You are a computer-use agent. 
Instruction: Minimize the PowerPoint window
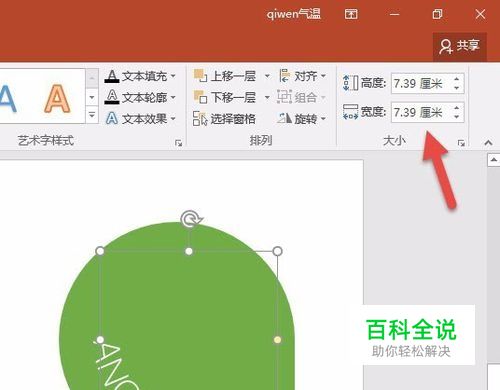tap(394, 14)
